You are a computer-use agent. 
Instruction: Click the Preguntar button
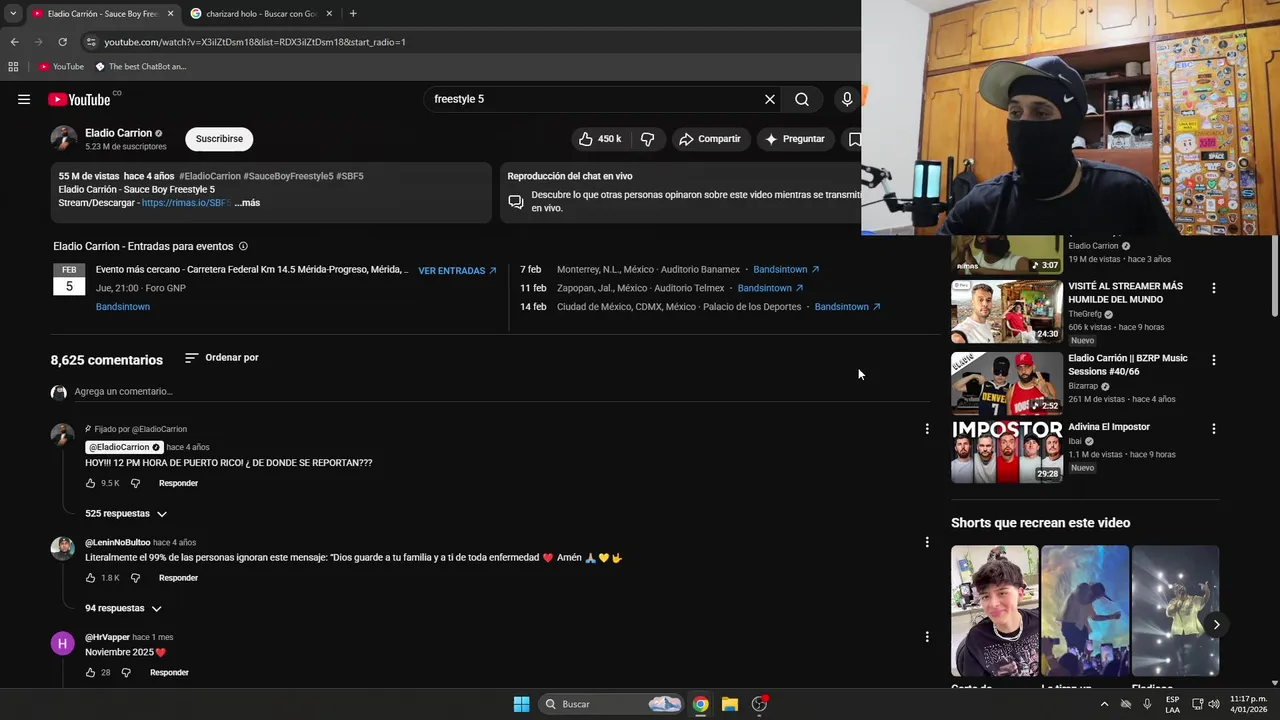click(794, 139)
